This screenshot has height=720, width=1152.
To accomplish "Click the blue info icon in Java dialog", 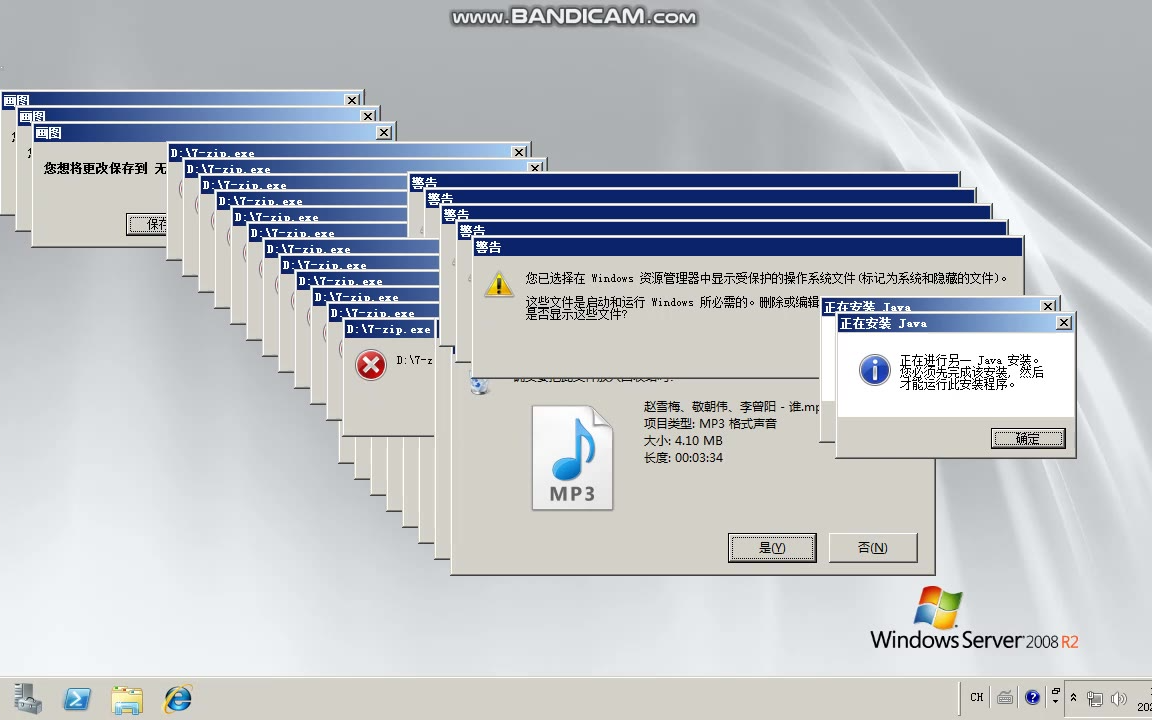I will 874,370.
